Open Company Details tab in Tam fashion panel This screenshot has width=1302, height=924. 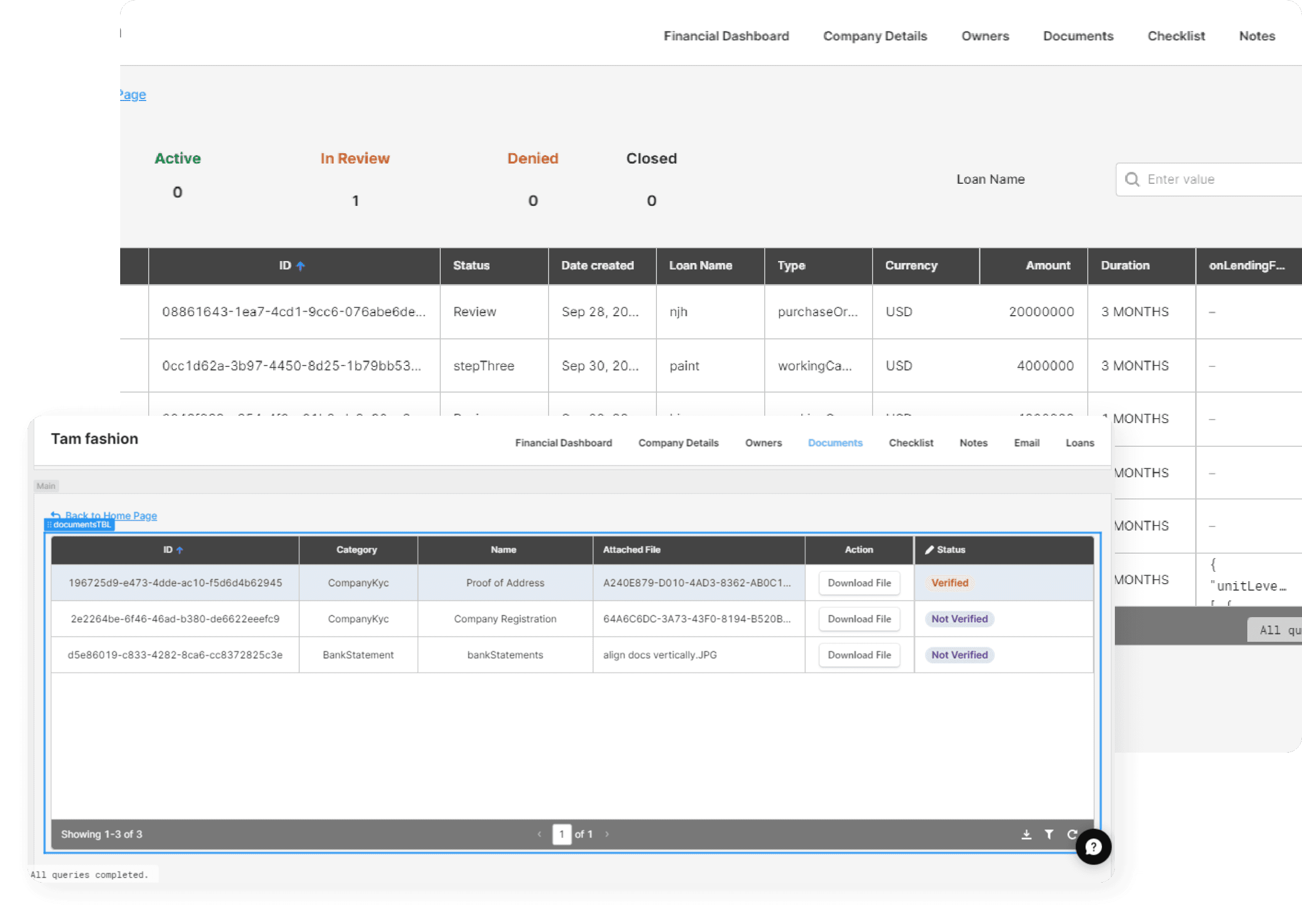click(x=678, y=443)
